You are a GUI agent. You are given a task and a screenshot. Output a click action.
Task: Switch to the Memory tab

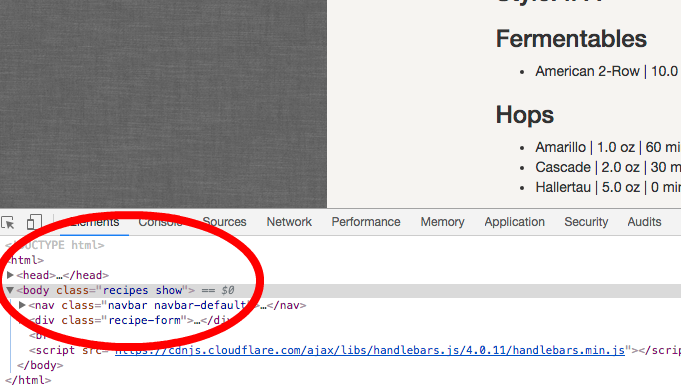coord(442,222)
